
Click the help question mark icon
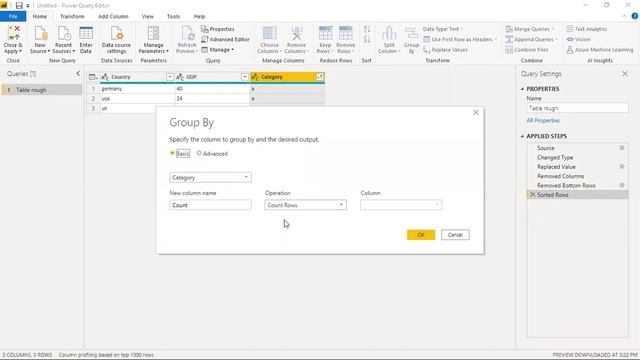coord(635,16)
